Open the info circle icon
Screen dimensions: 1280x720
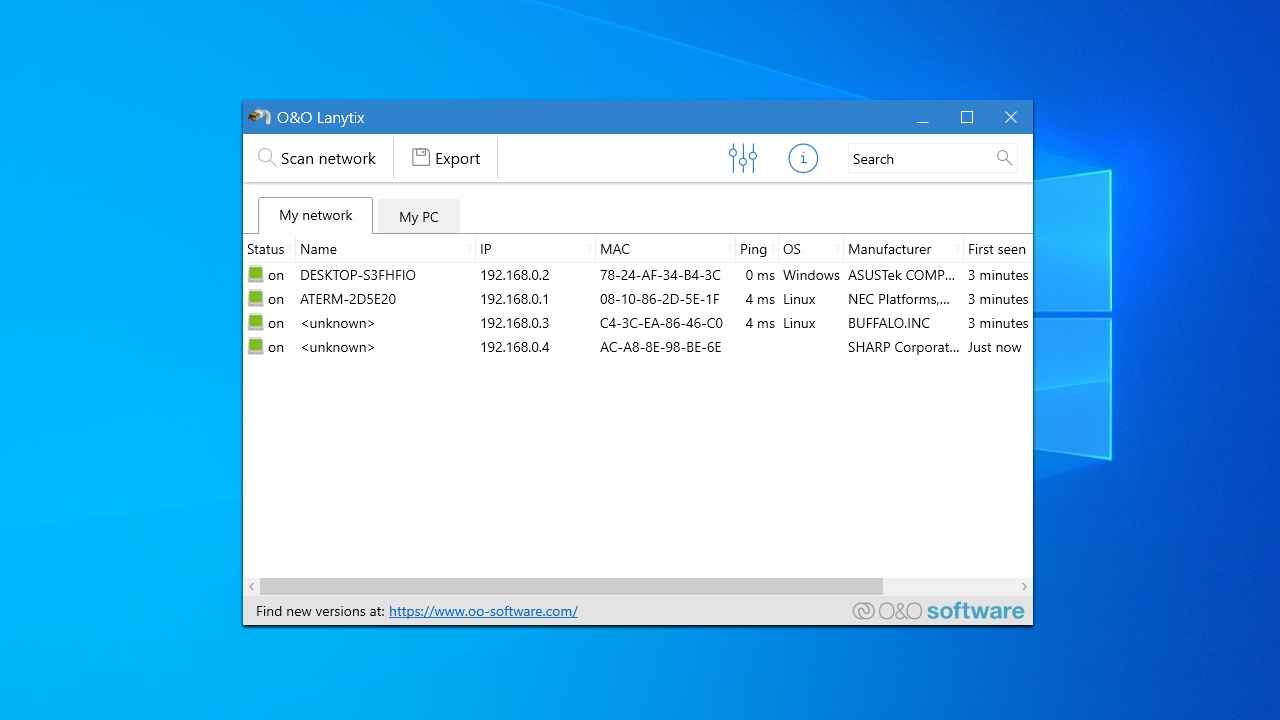click(x=803, y=158)
